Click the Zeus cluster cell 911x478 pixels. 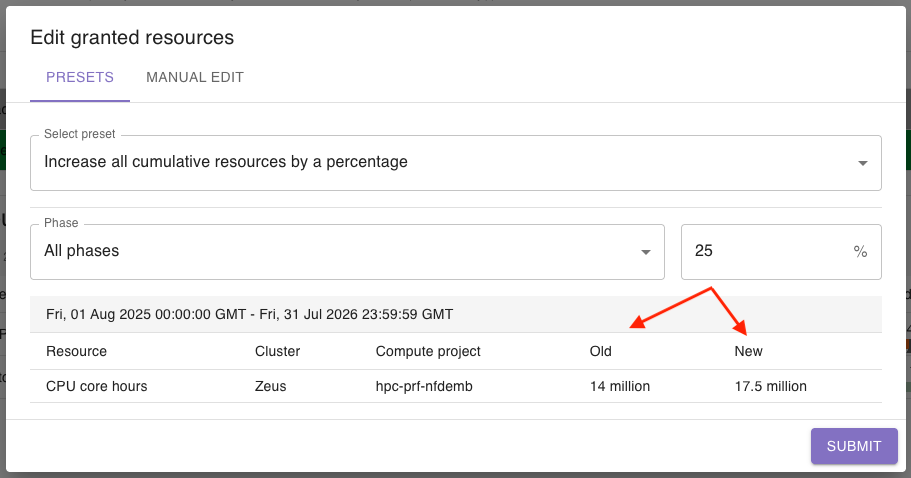271,386
